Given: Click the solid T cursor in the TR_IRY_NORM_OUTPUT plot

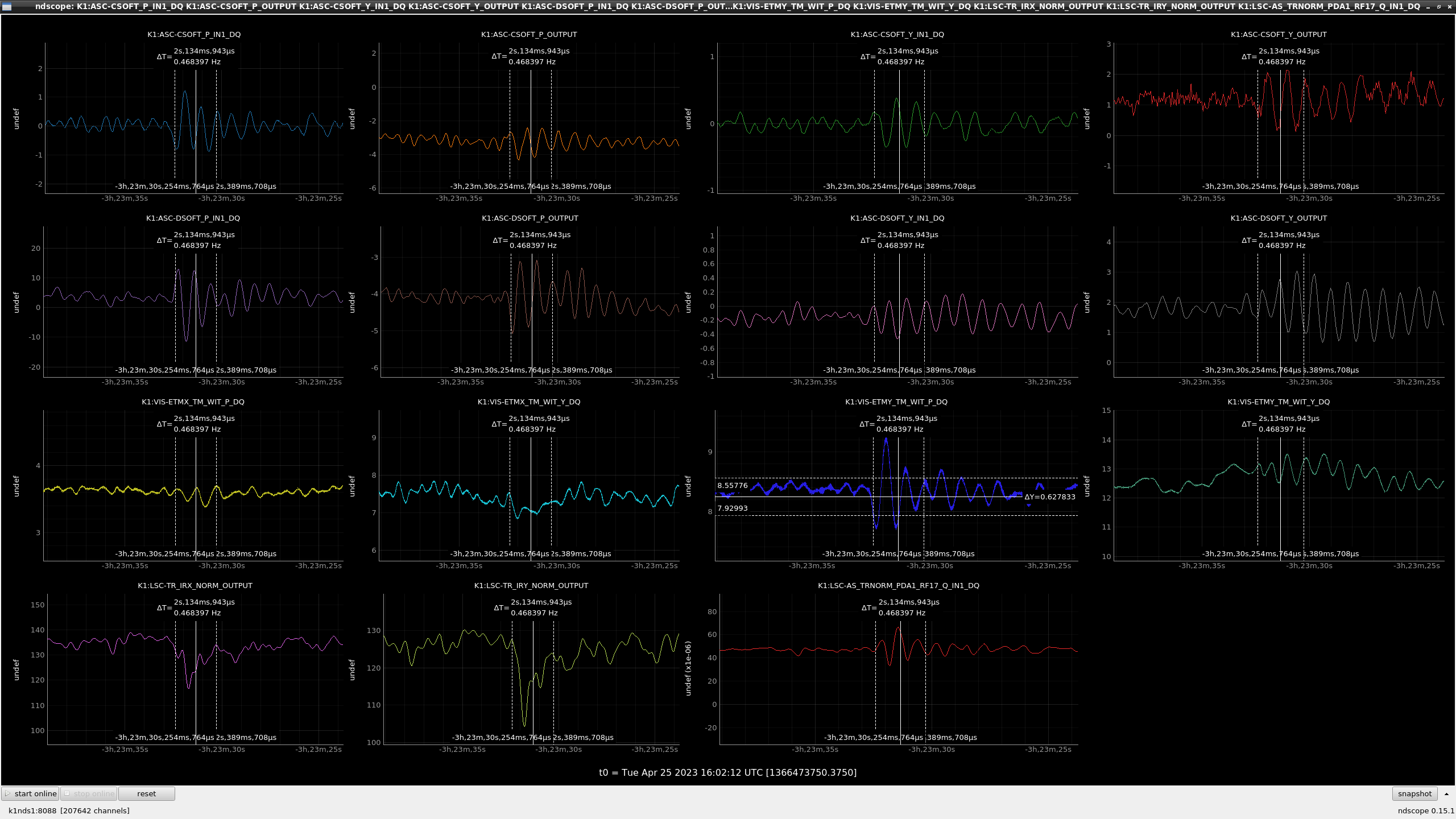Looking at the screenshot, I should tap(533, 677).
